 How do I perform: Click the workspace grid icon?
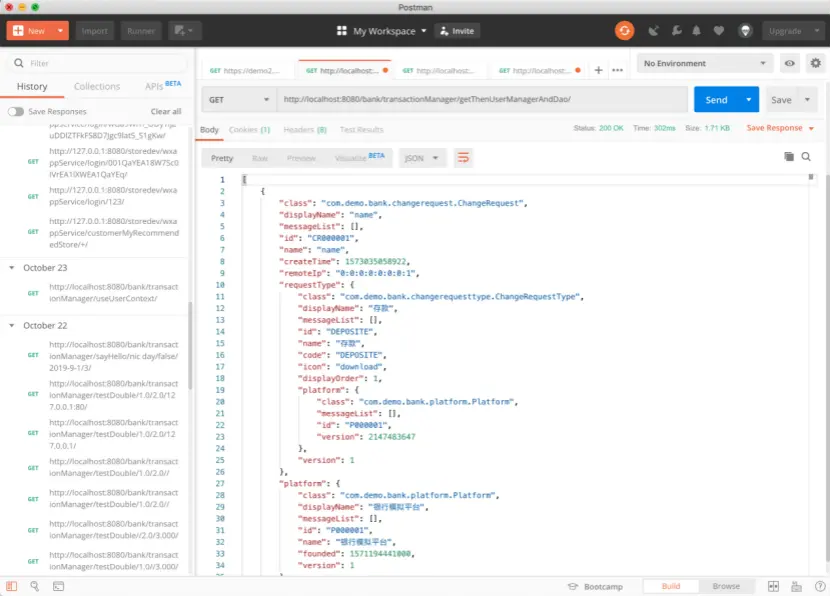tap(342, 31)
